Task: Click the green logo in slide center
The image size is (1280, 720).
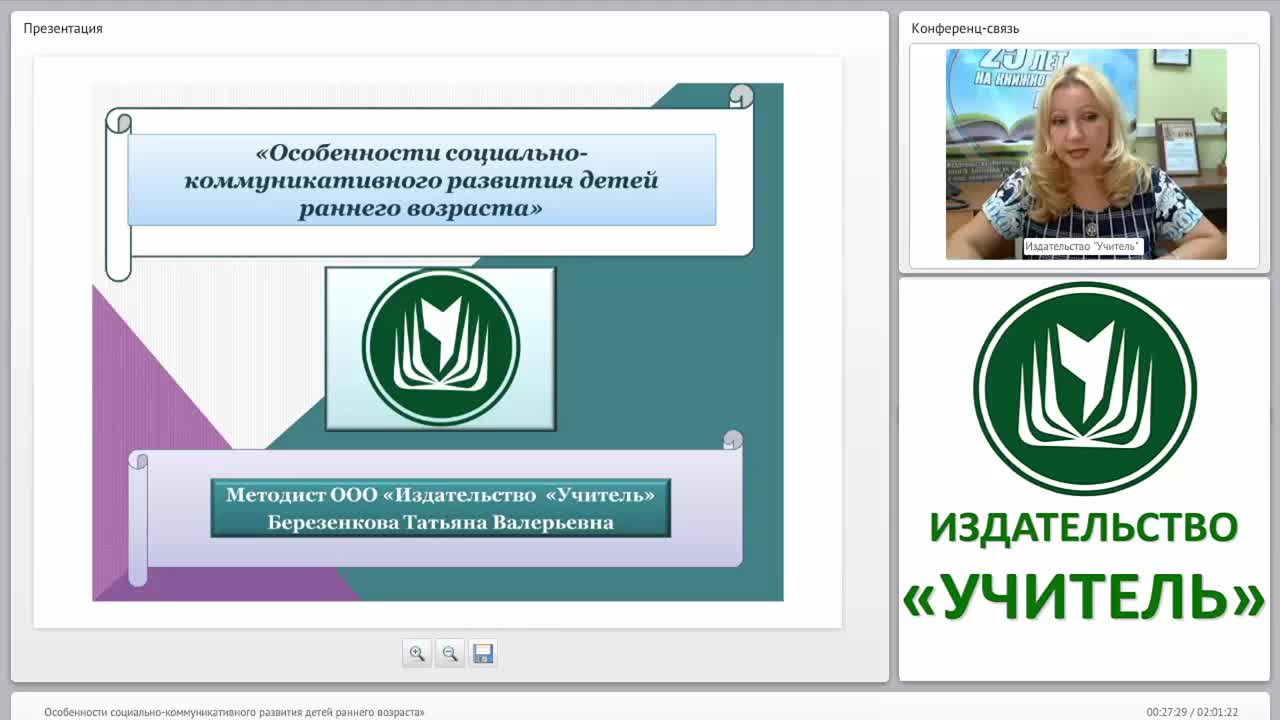Action: 441,347
